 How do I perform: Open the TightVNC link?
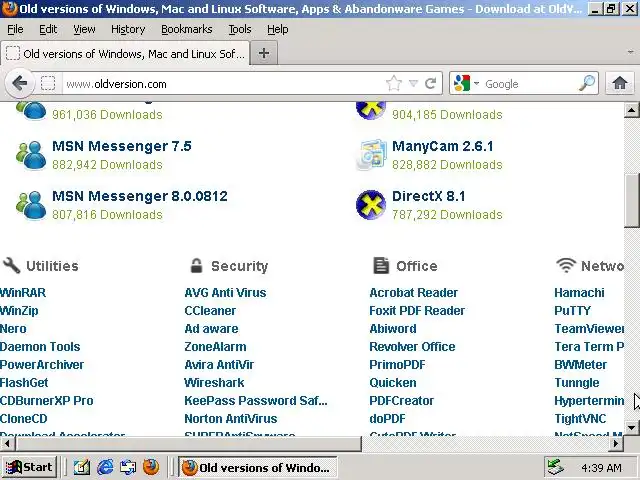point(580,418)
